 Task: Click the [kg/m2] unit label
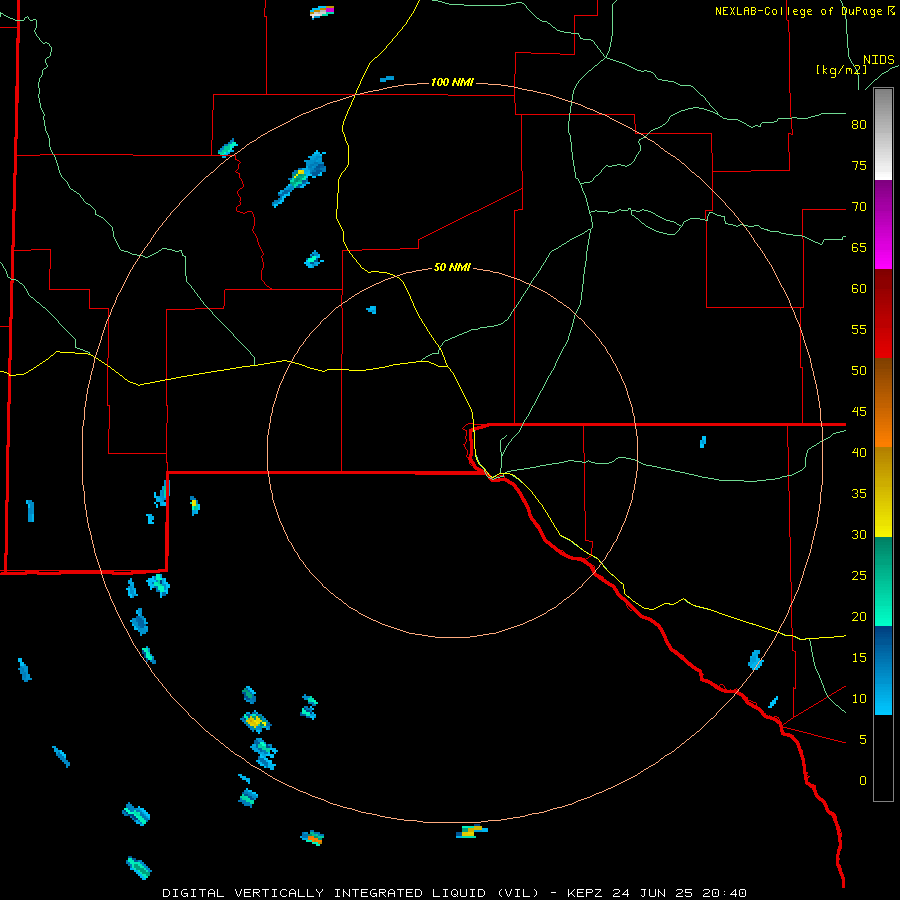coord(841,70)
